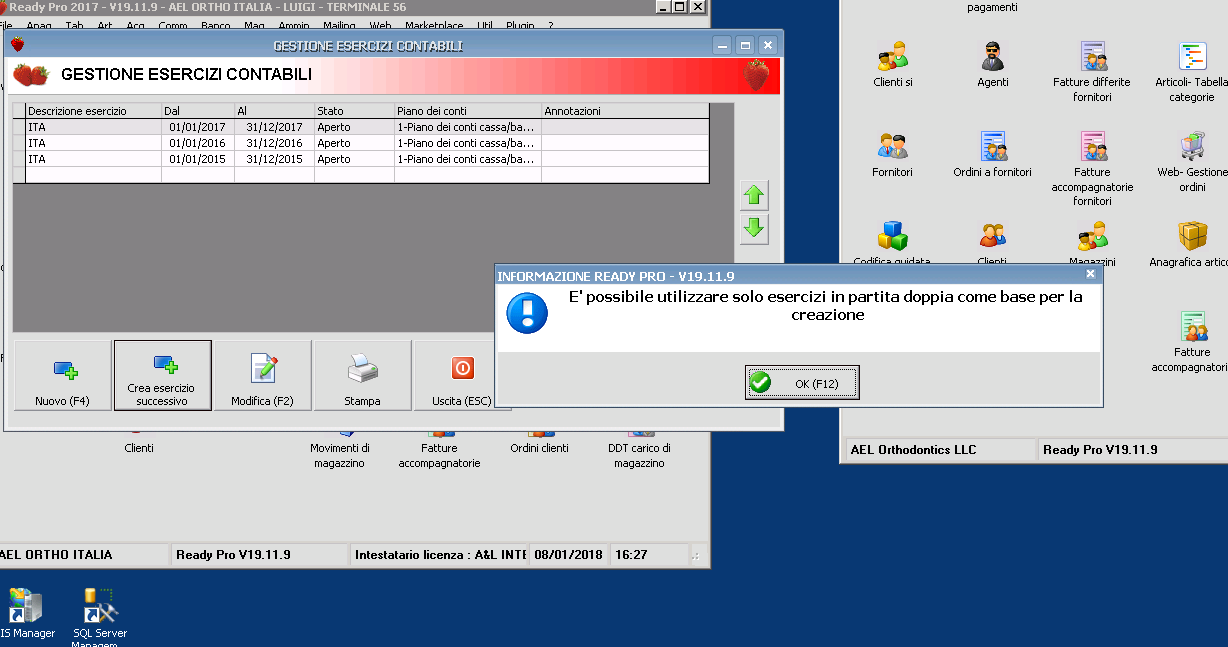Screen dimensions: 1228x647
Task: Open Articoli-Tabella categorie icon
Action: tap(1192, 57)
